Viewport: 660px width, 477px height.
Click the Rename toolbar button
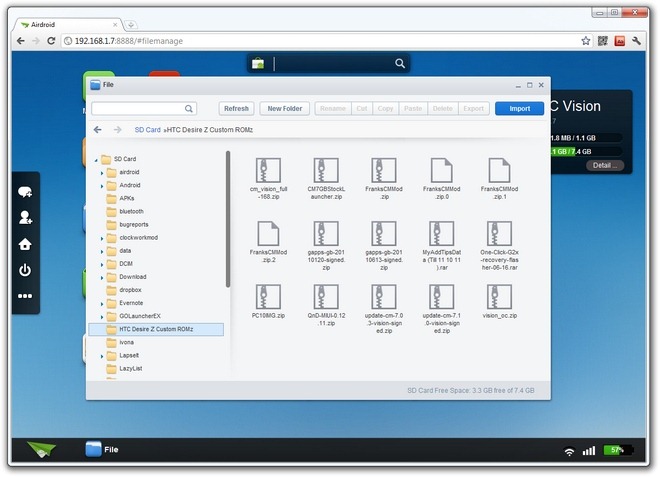click(333, 109)
